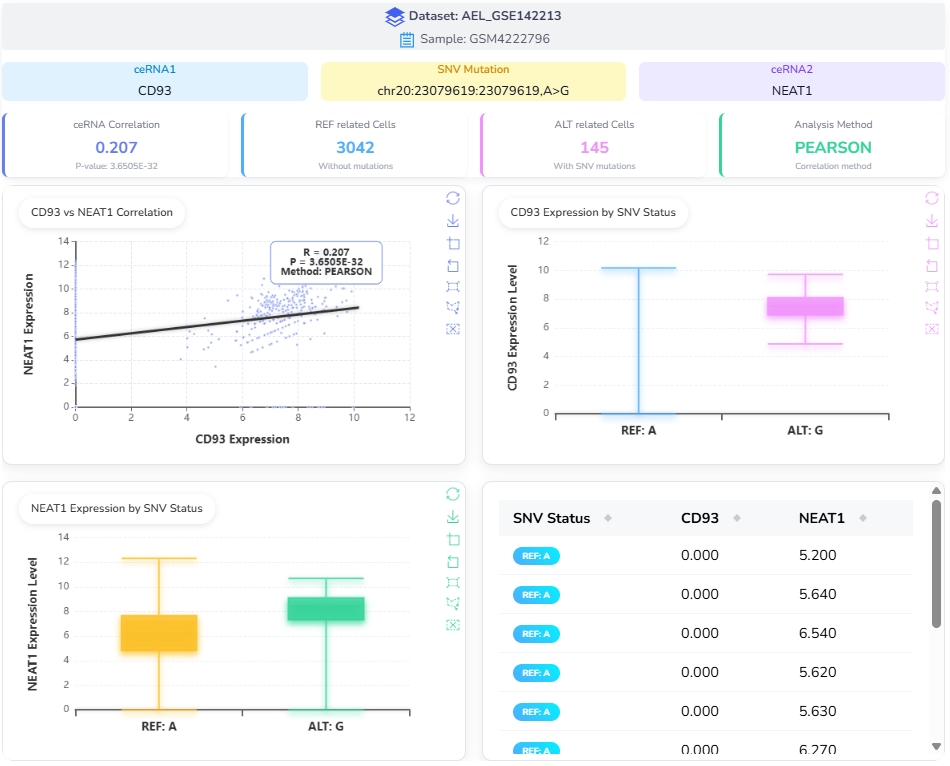Image resolution: width=950 pixels, height=766 pixels.
Task: Click the scroll down arrow of the table
Action: coord(936,746)
